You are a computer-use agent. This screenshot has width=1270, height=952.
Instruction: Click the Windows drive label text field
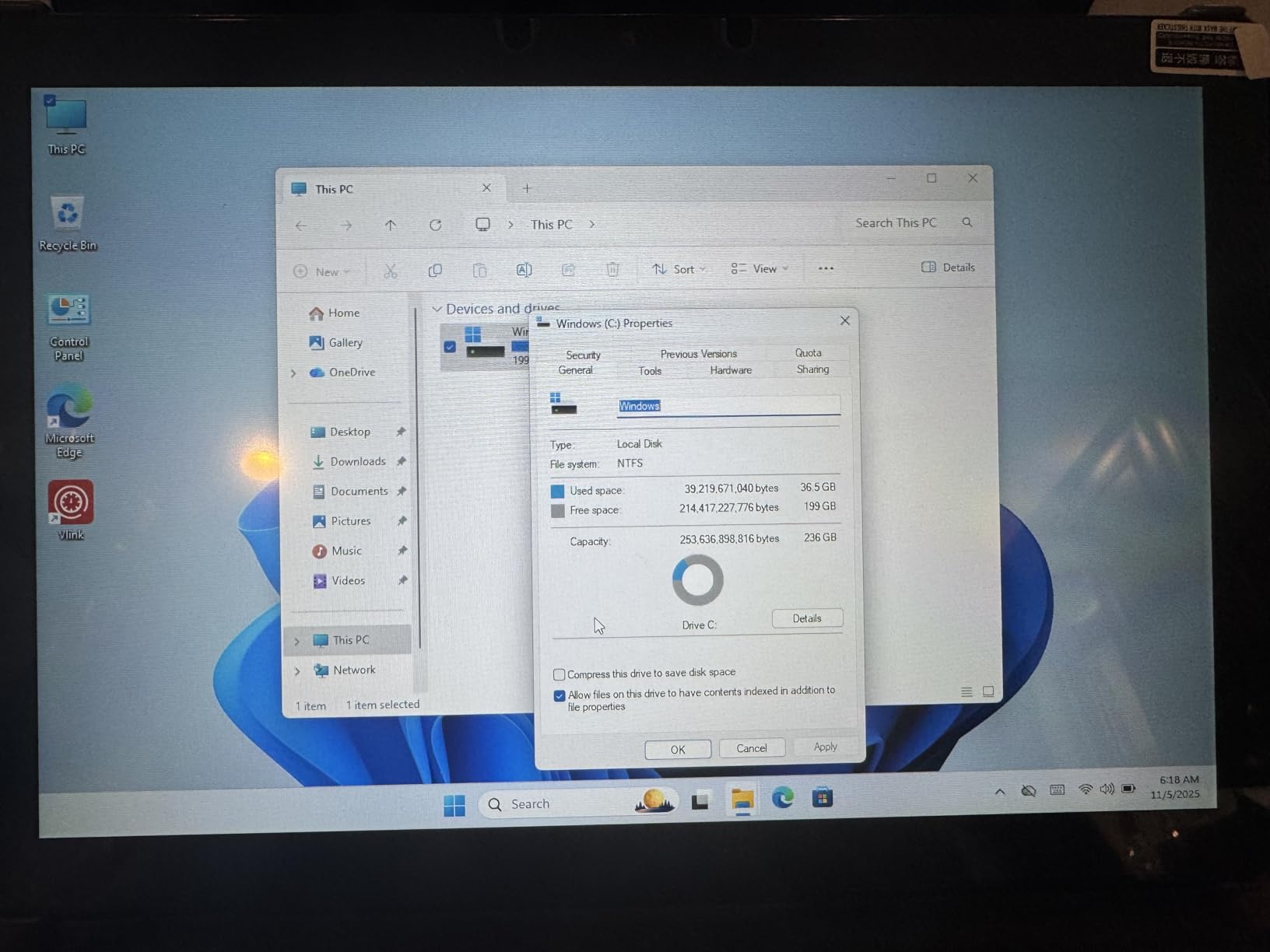coord(728,406)
